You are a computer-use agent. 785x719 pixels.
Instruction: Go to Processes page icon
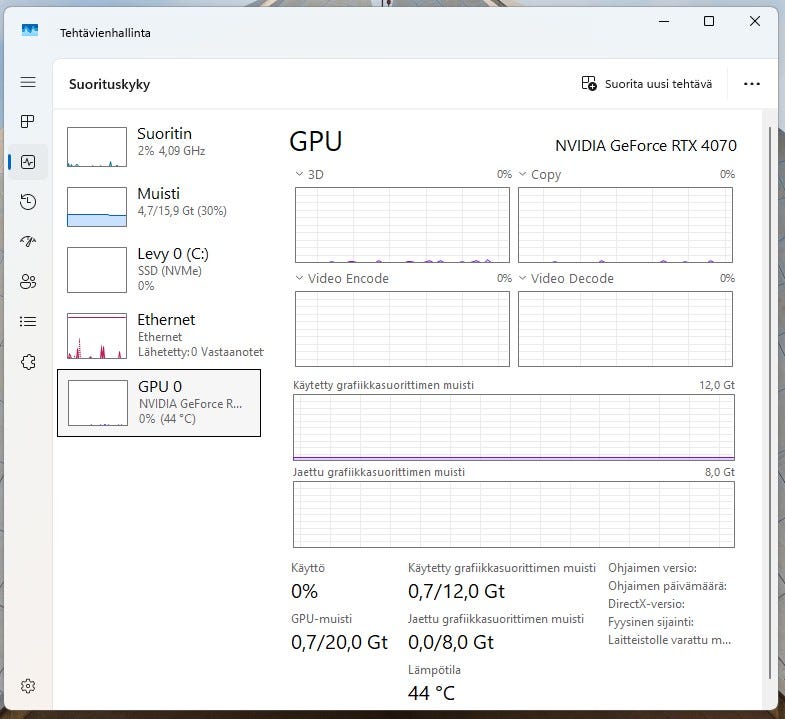pyautogui.click(x=28, y=122)
